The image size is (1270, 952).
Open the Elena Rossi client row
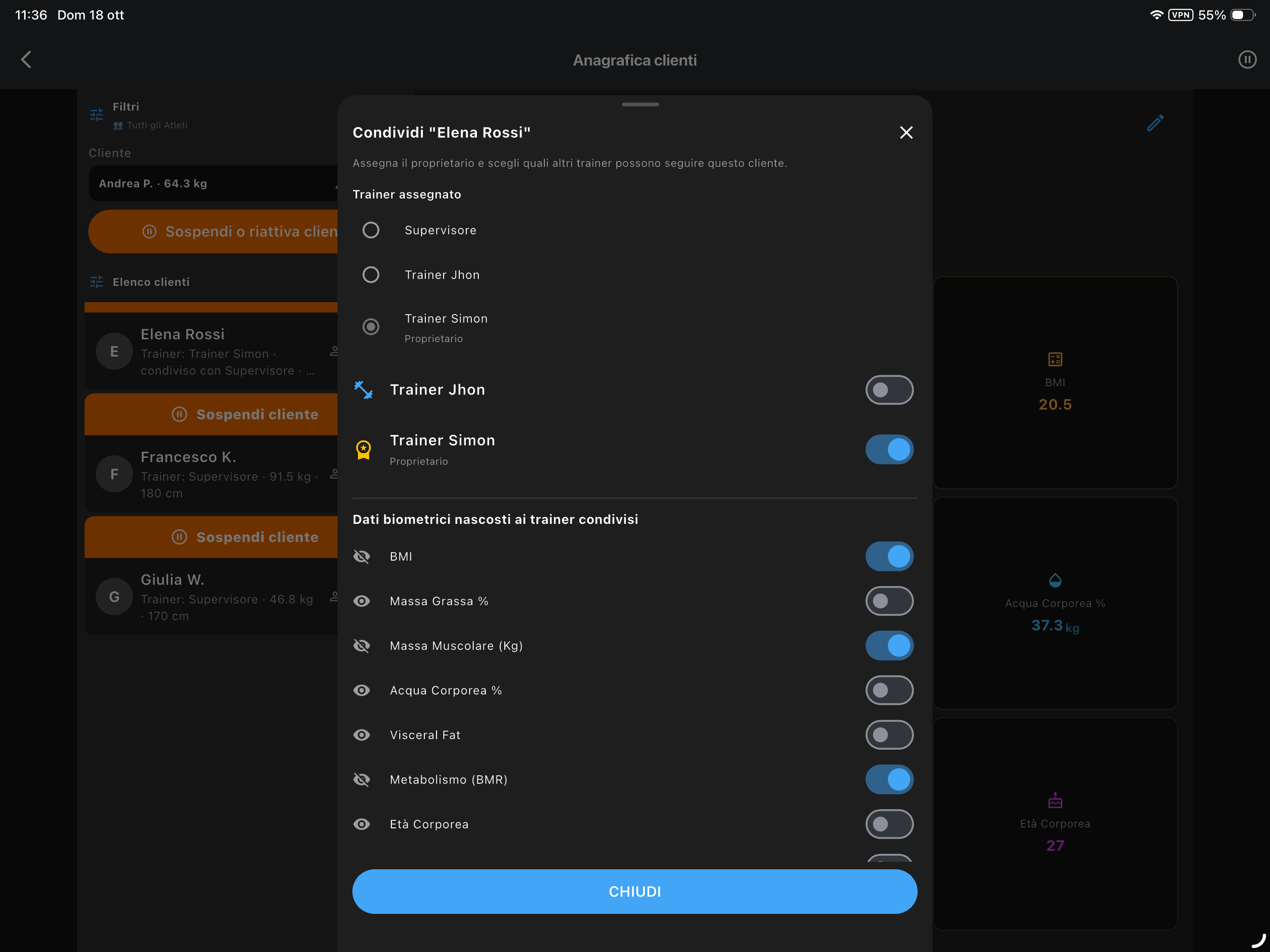(212, 351)
